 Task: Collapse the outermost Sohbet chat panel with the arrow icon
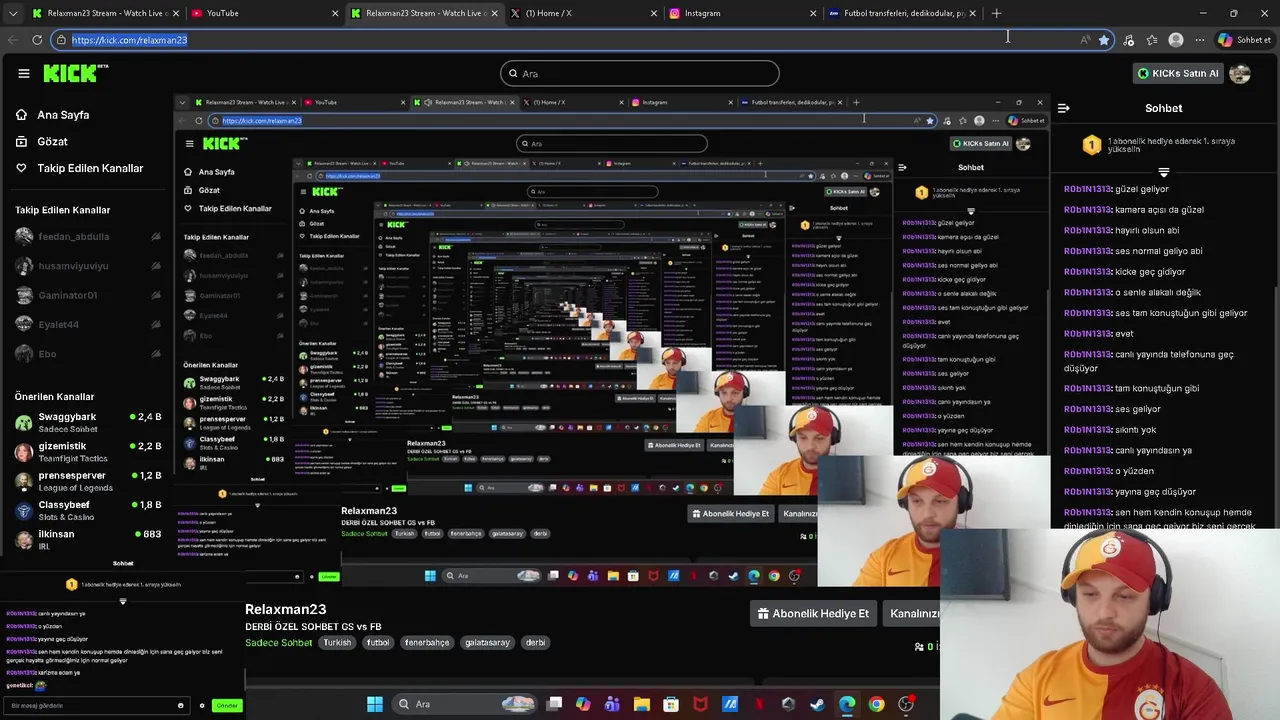click(1064, 108)
